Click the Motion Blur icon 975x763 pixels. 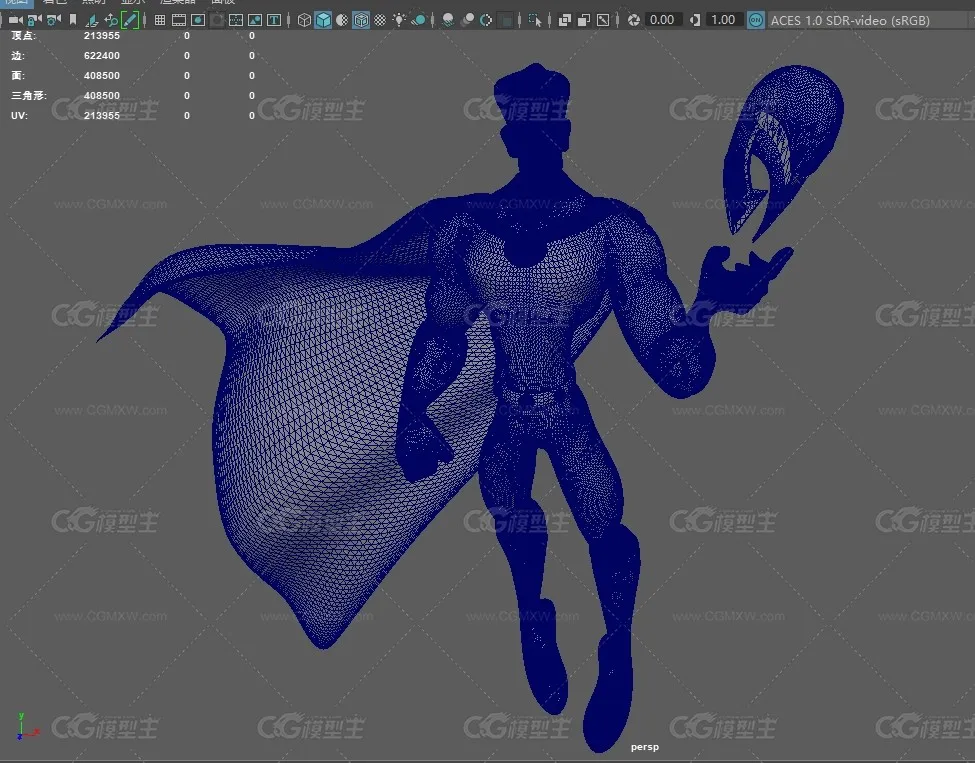click(468, 20)
